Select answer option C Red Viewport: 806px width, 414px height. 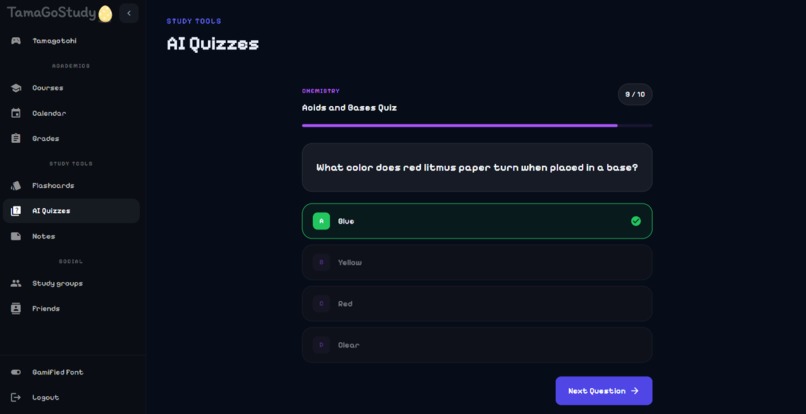click(477, 304)
